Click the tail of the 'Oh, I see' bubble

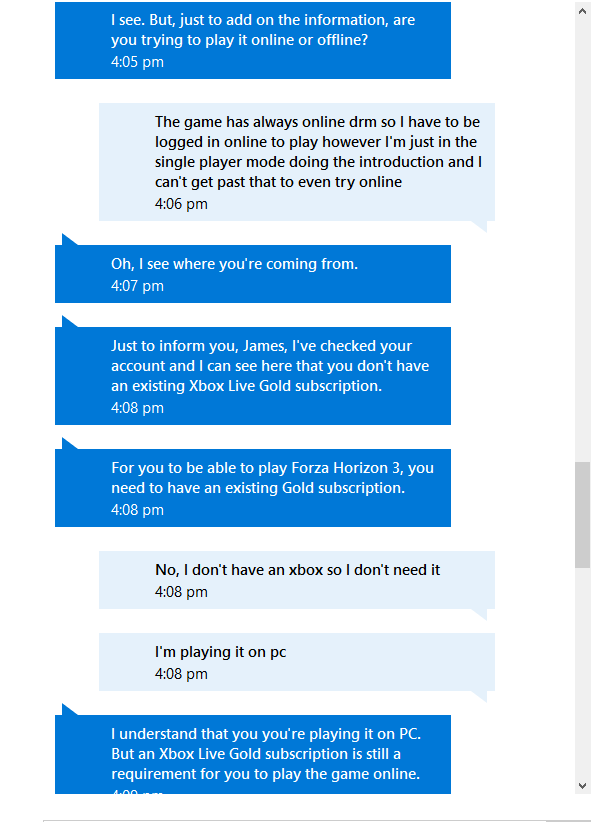(x=68, y=240)
